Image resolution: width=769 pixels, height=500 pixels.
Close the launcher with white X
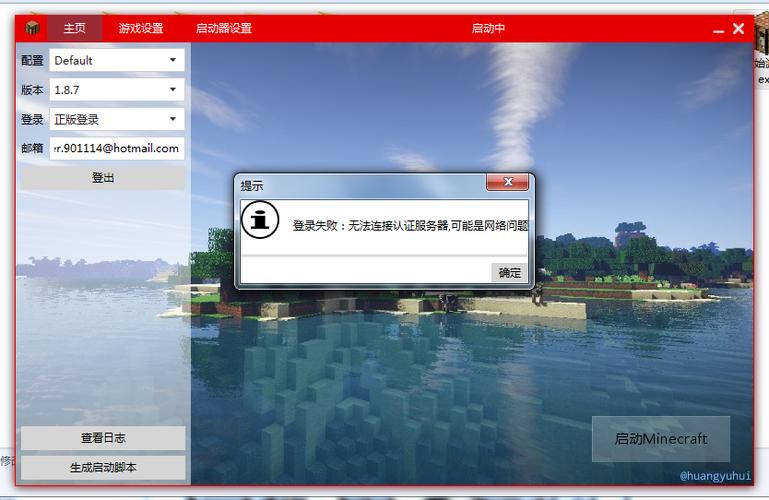(739, 28)
